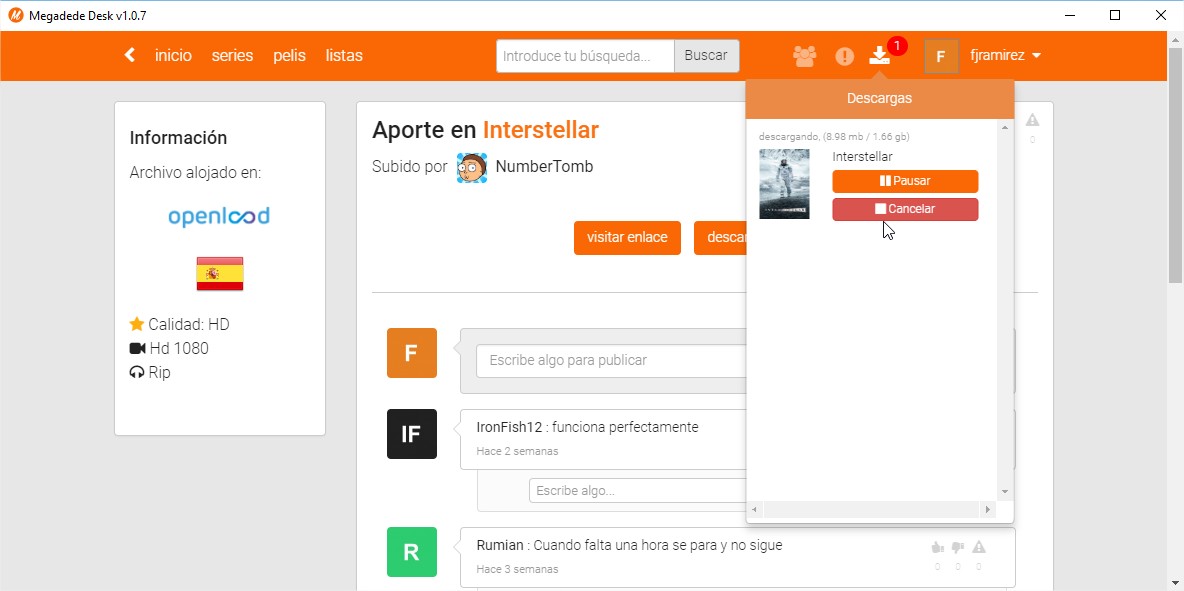1184x591 pixels.
Task: Click the downloads panel scroll-right arrow
Action: tap(988, 511)
